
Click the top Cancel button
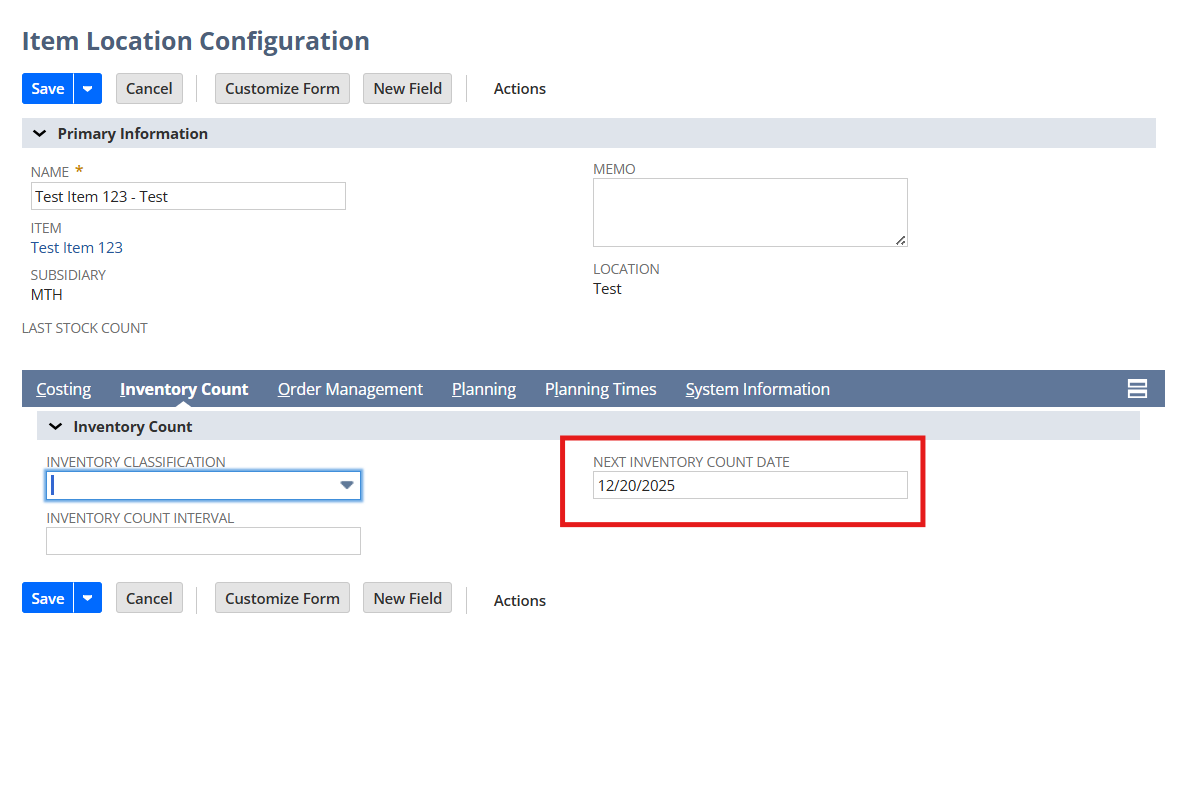[x=149, y=88]
